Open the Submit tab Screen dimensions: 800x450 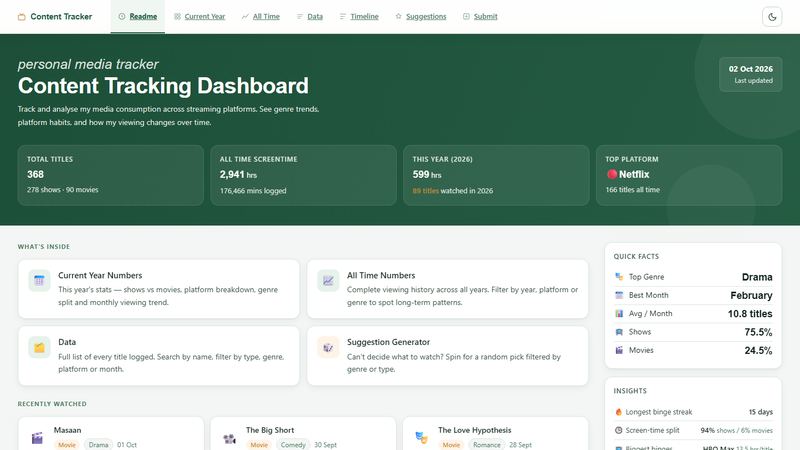[480, 16]
